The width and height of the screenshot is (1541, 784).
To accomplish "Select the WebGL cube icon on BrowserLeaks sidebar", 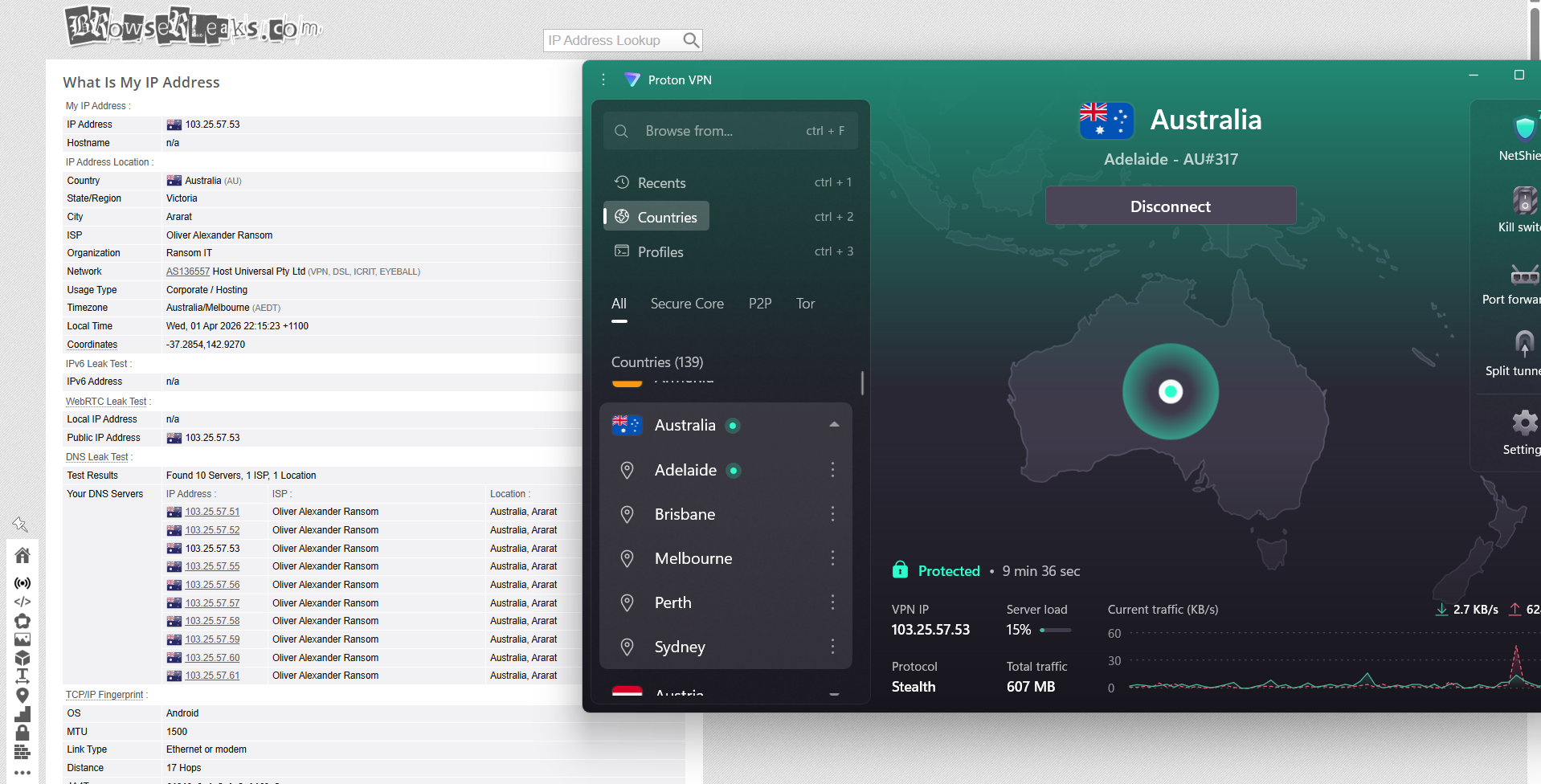I will (22, 659).
